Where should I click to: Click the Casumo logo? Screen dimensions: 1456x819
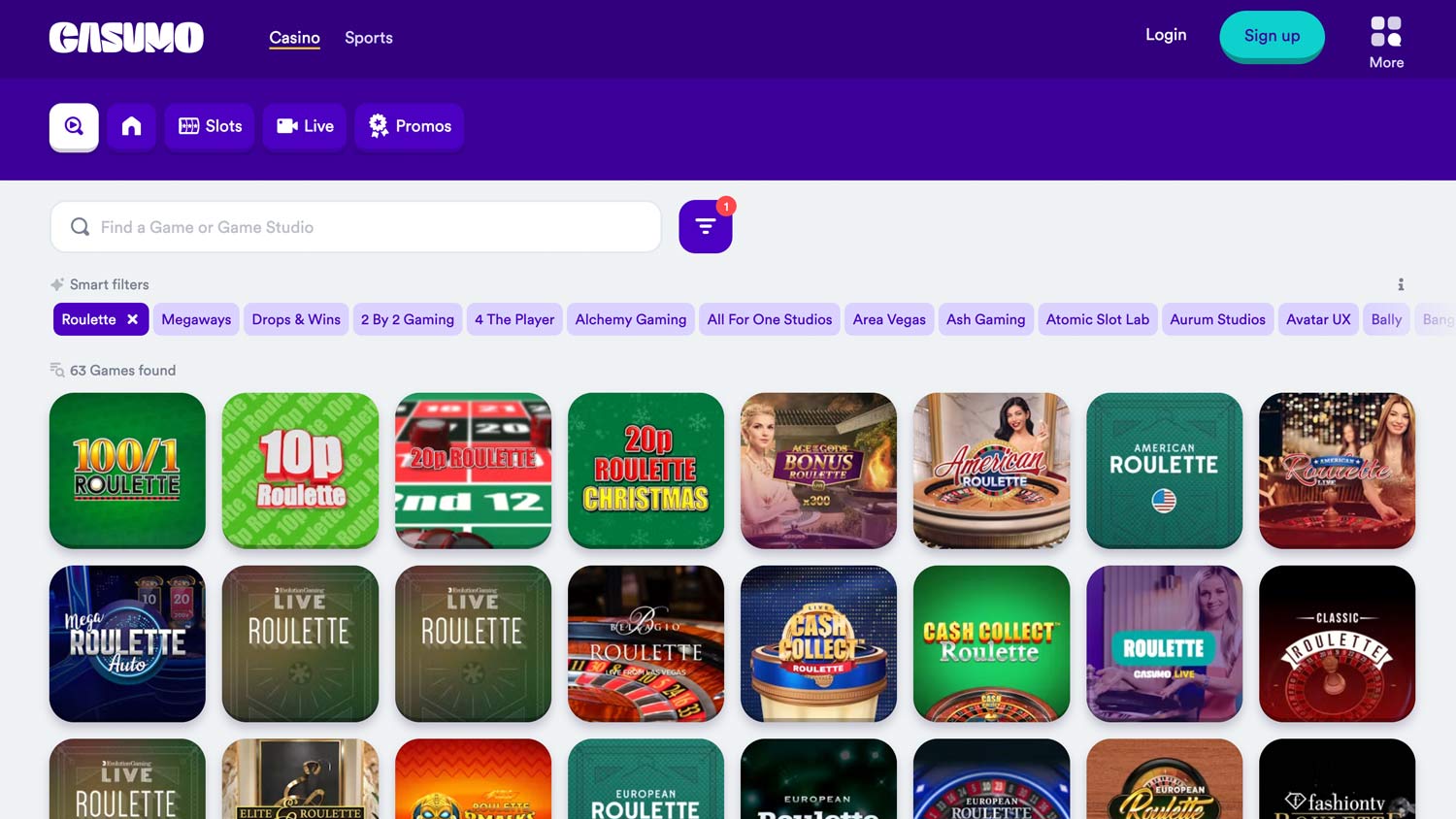(126, 37)
